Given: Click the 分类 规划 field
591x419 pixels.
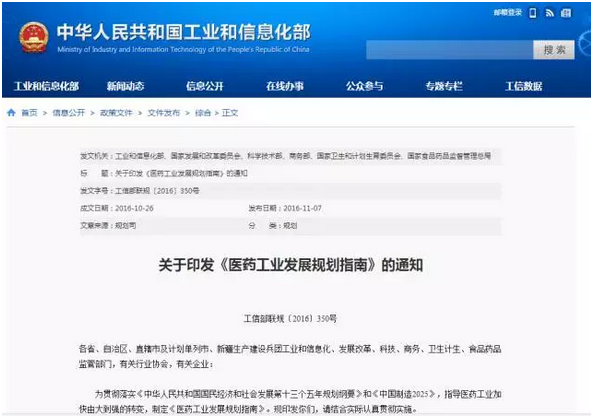Looking at the screenshot, I should point(273,225).
